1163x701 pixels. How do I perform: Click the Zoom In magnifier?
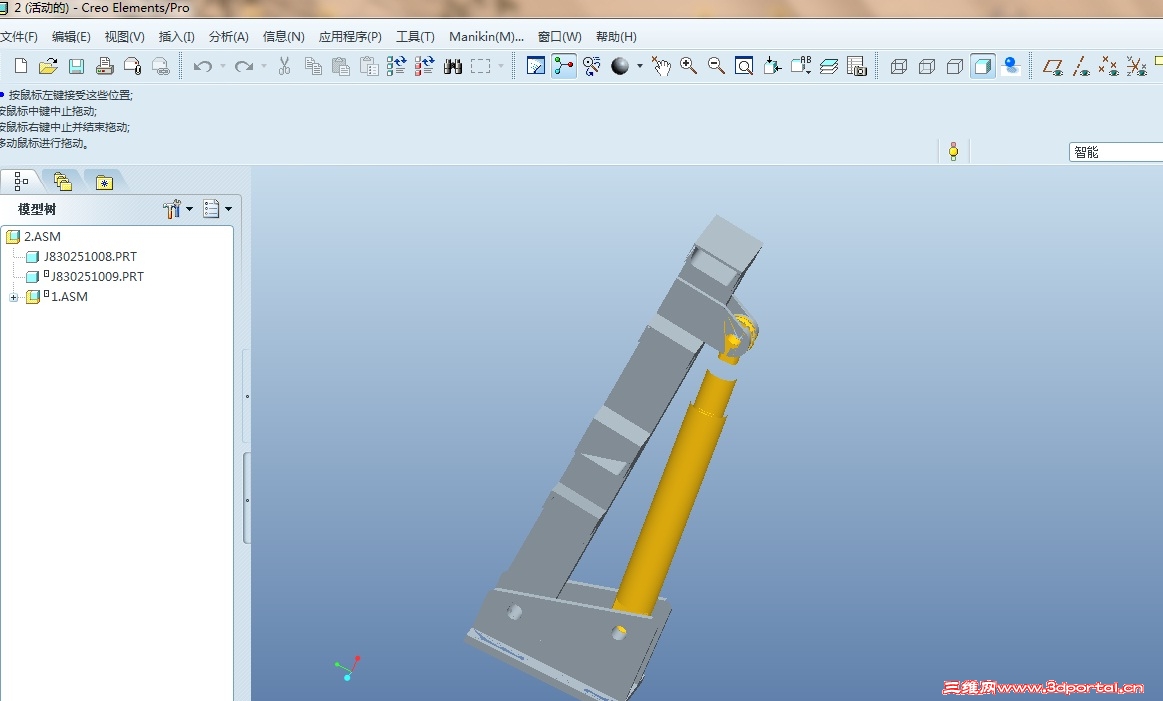688,66
